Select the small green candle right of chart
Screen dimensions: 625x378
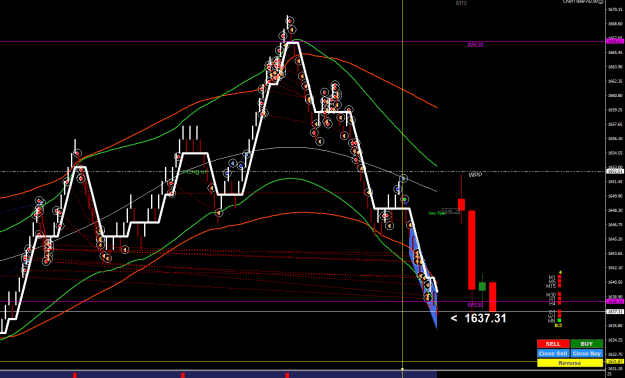(482, 286)
